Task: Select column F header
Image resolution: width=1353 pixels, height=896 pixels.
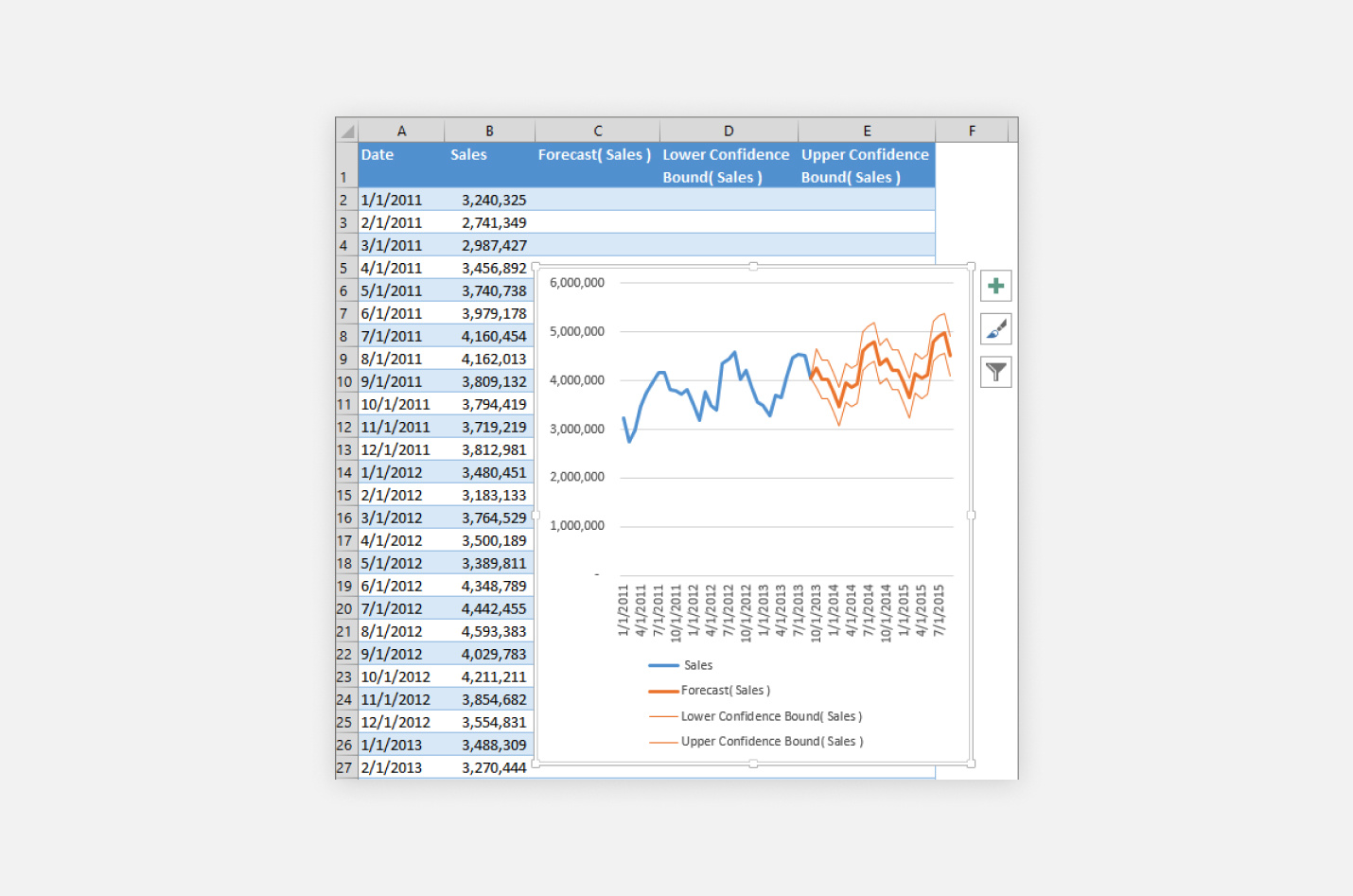Action: point(972,130)
